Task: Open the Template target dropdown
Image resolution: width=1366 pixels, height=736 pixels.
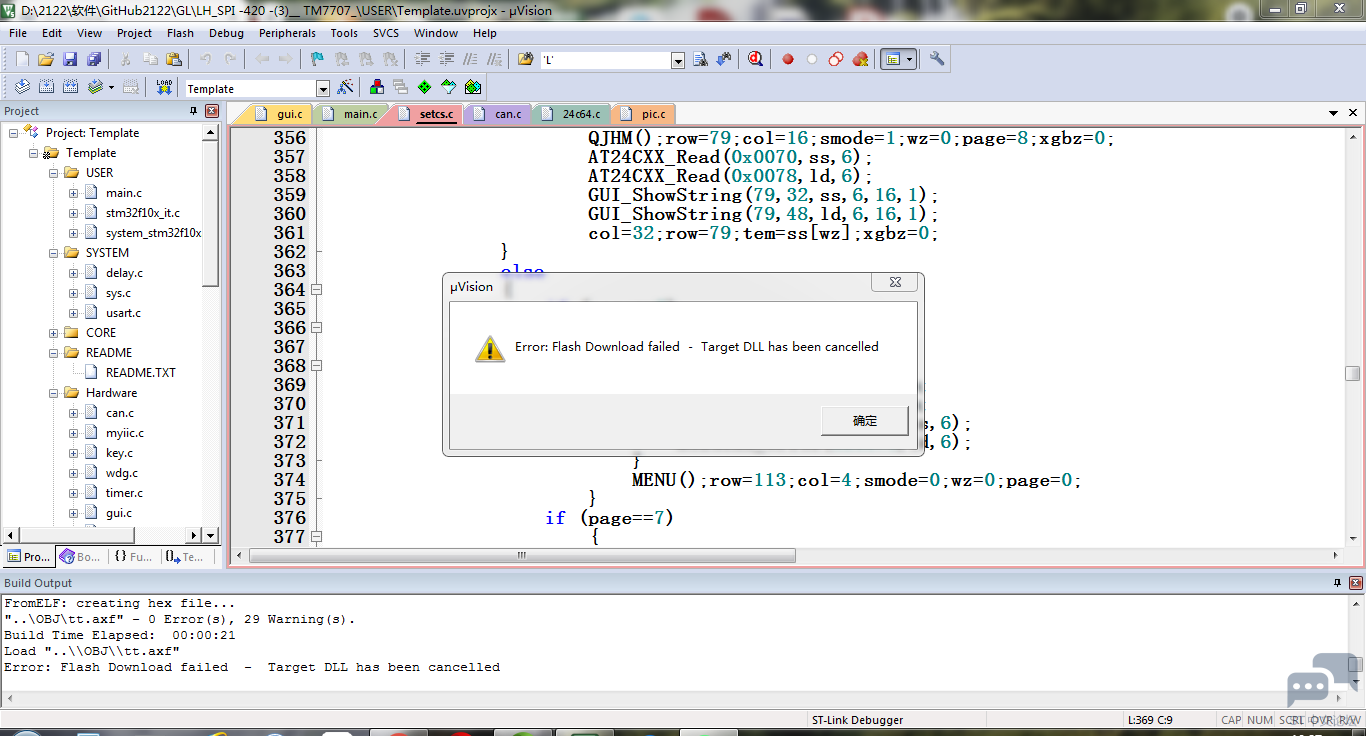Action: [322, 89]
